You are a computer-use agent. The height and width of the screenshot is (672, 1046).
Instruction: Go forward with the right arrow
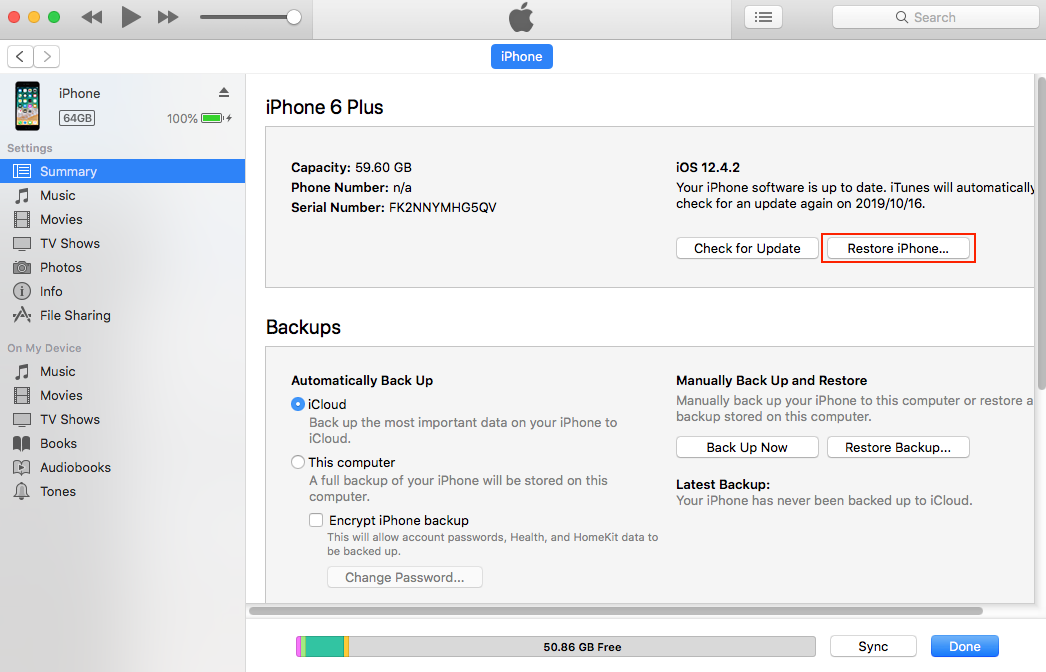[47, 57]
